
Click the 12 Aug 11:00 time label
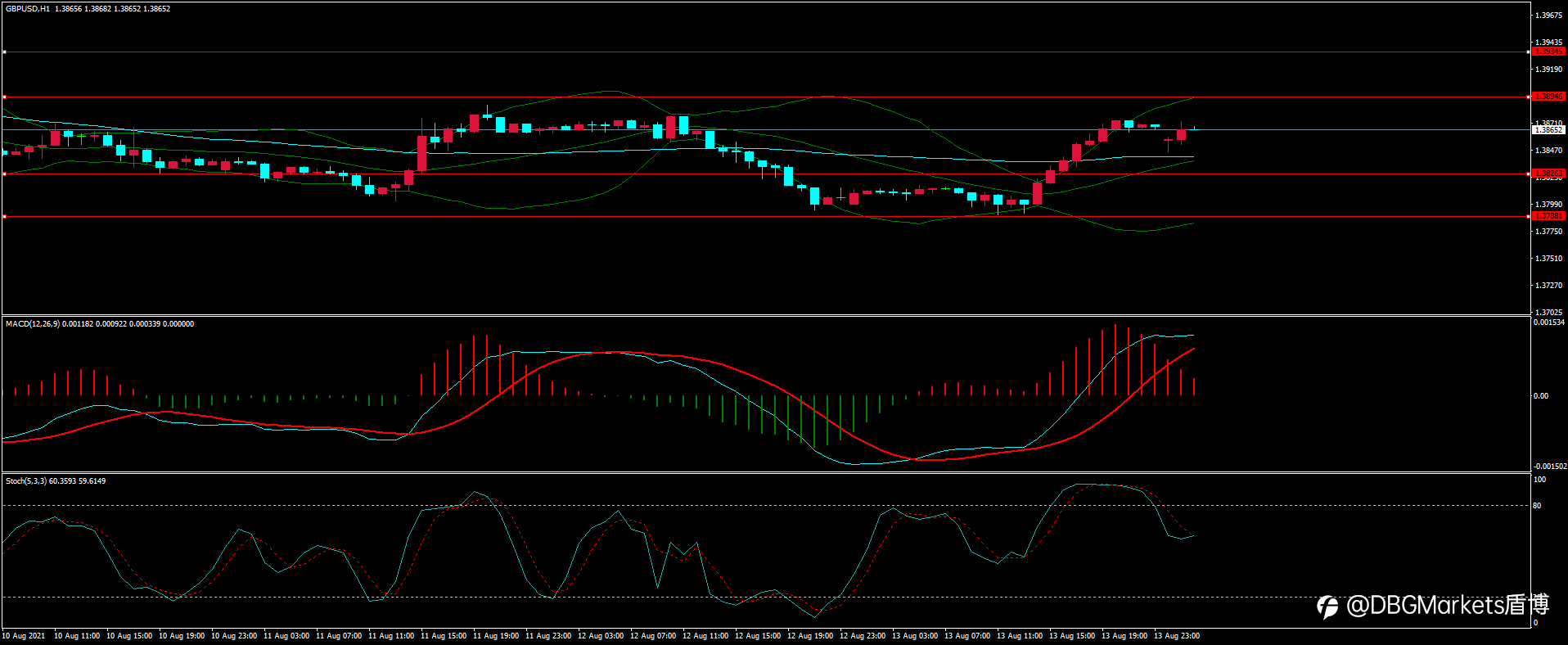[705, 636]
